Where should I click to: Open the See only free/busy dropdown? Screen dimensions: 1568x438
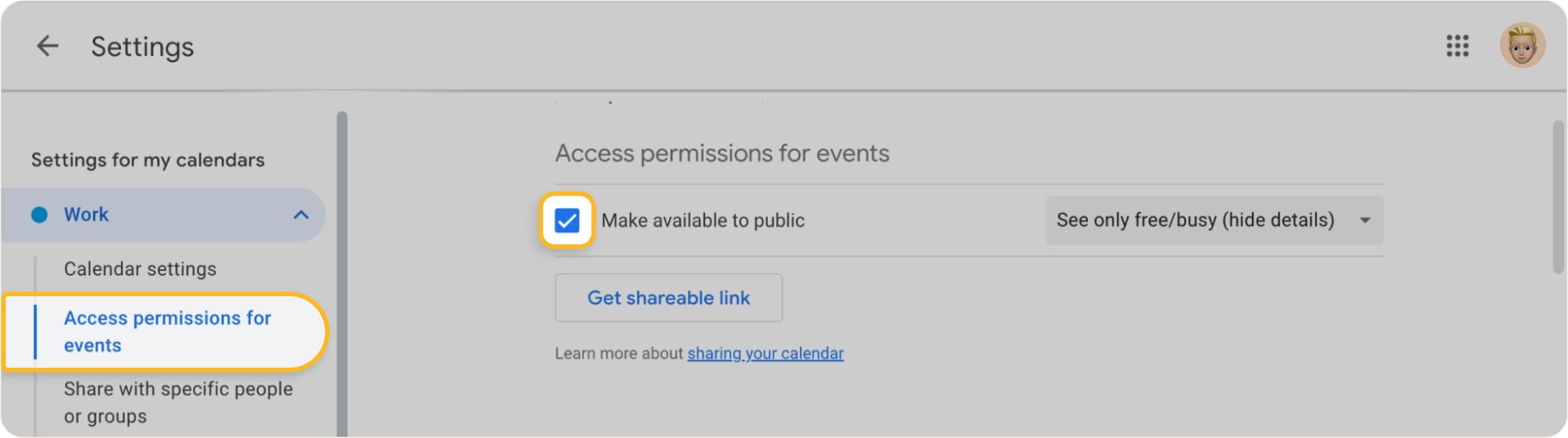pos(1196,220)
